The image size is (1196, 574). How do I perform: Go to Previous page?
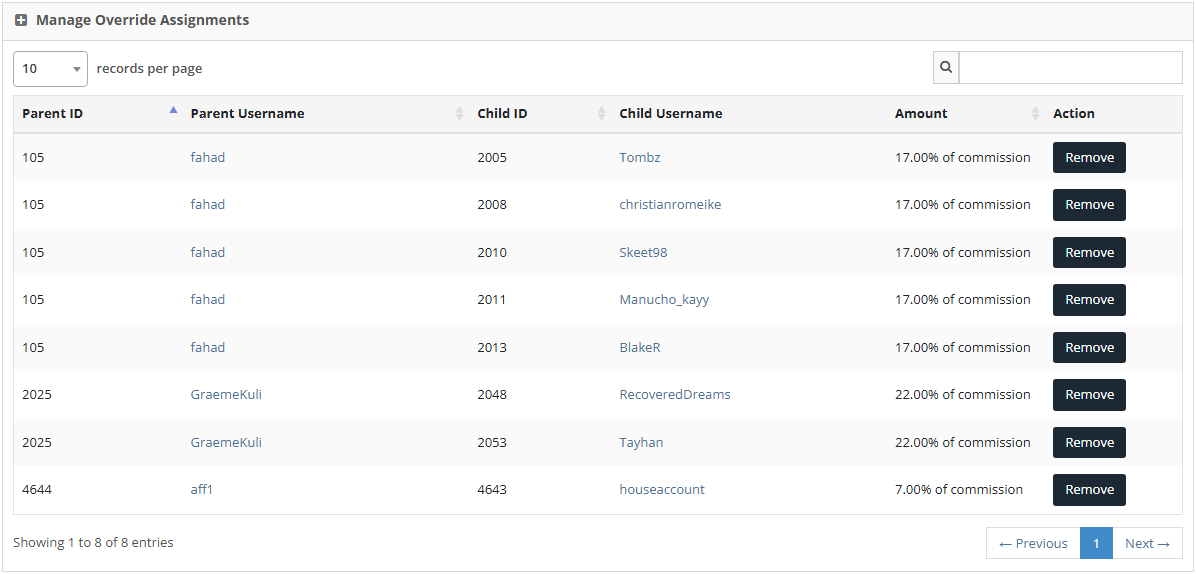tap(1033, 544)
